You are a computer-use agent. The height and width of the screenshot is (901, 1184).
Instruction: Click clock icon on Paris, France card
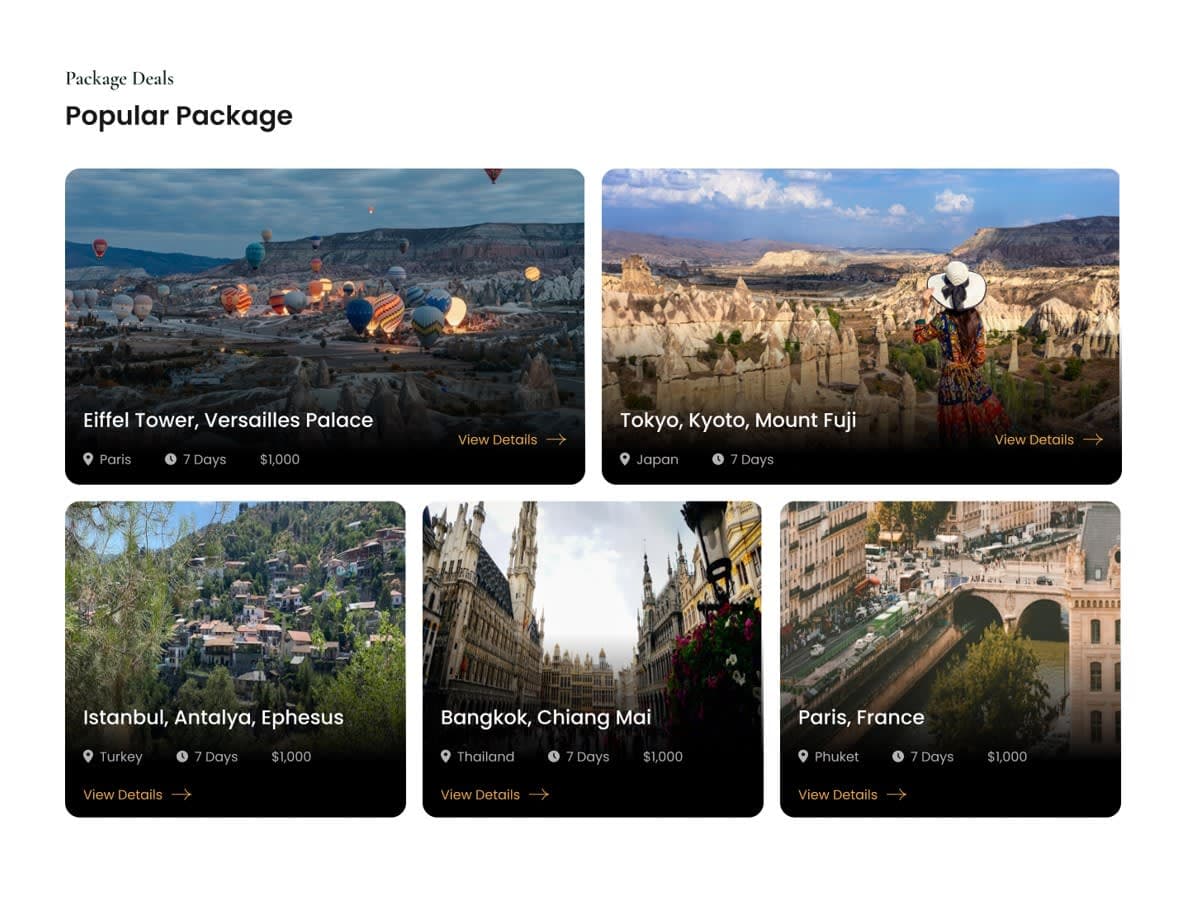point(898,756)
